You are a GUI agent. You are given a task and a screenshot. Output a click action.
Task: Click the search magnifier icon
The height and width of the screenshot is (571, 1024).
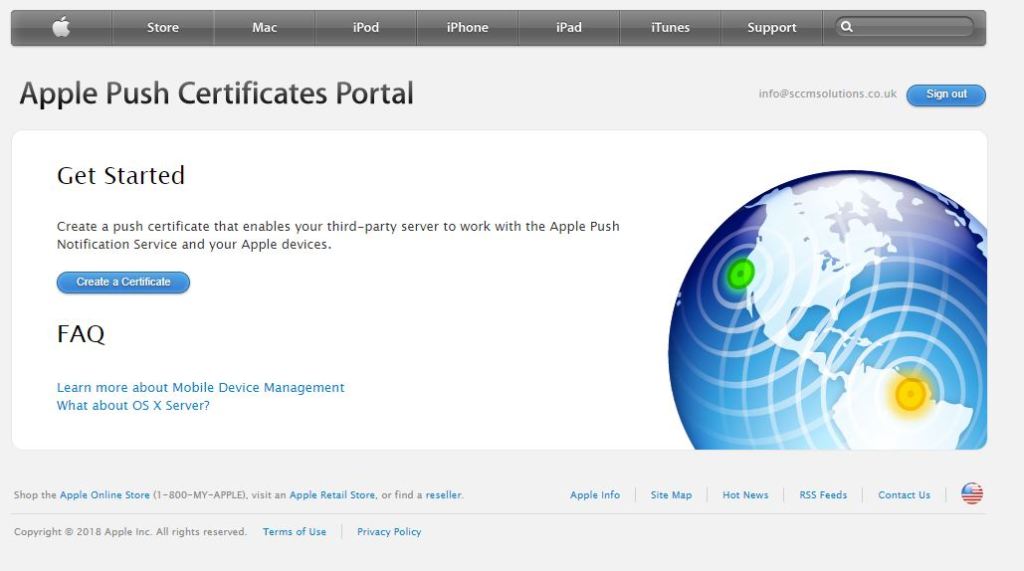click(847, 27)
